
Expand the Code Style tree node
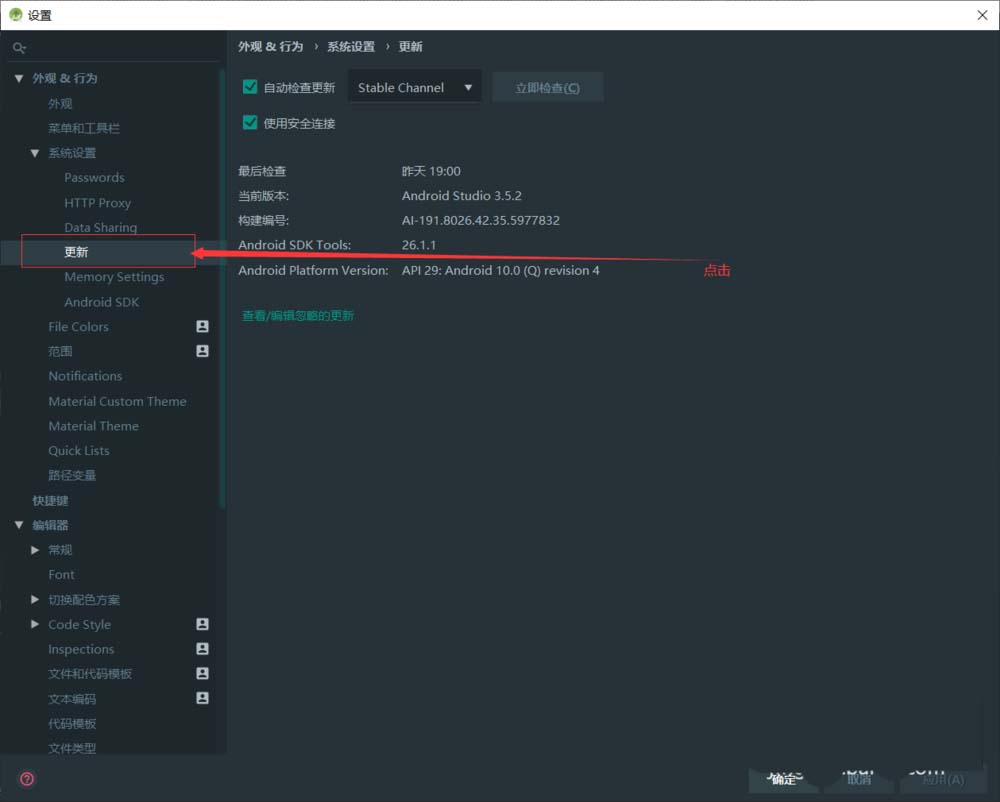35,624
